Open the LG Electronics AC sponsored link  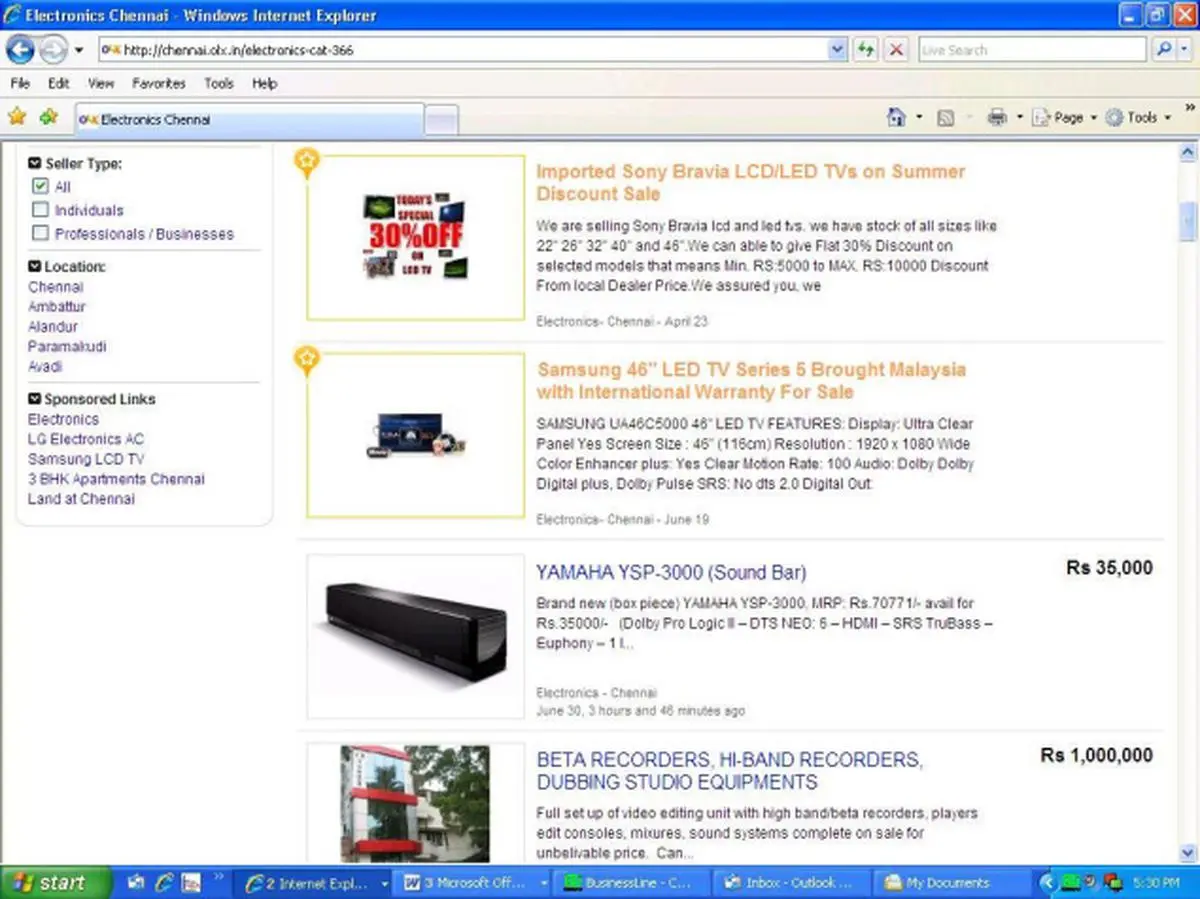point(86,439)
